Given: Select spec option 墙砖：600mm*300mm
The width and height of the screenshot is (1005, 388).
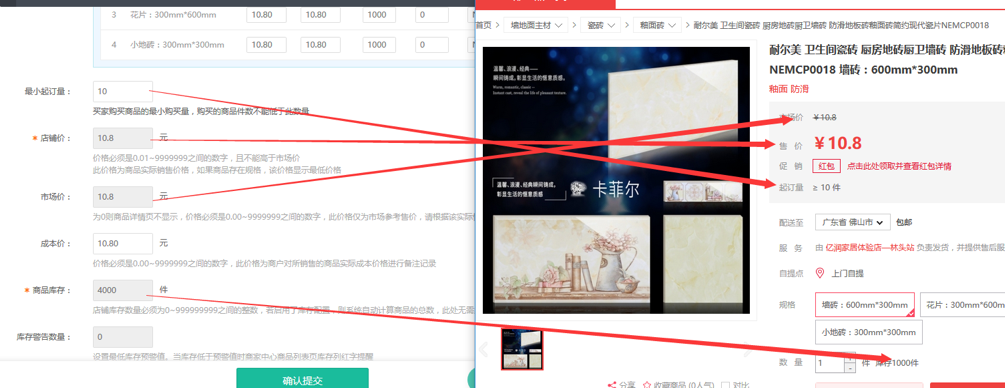Looking at the screenshot, I should [865, 305].
